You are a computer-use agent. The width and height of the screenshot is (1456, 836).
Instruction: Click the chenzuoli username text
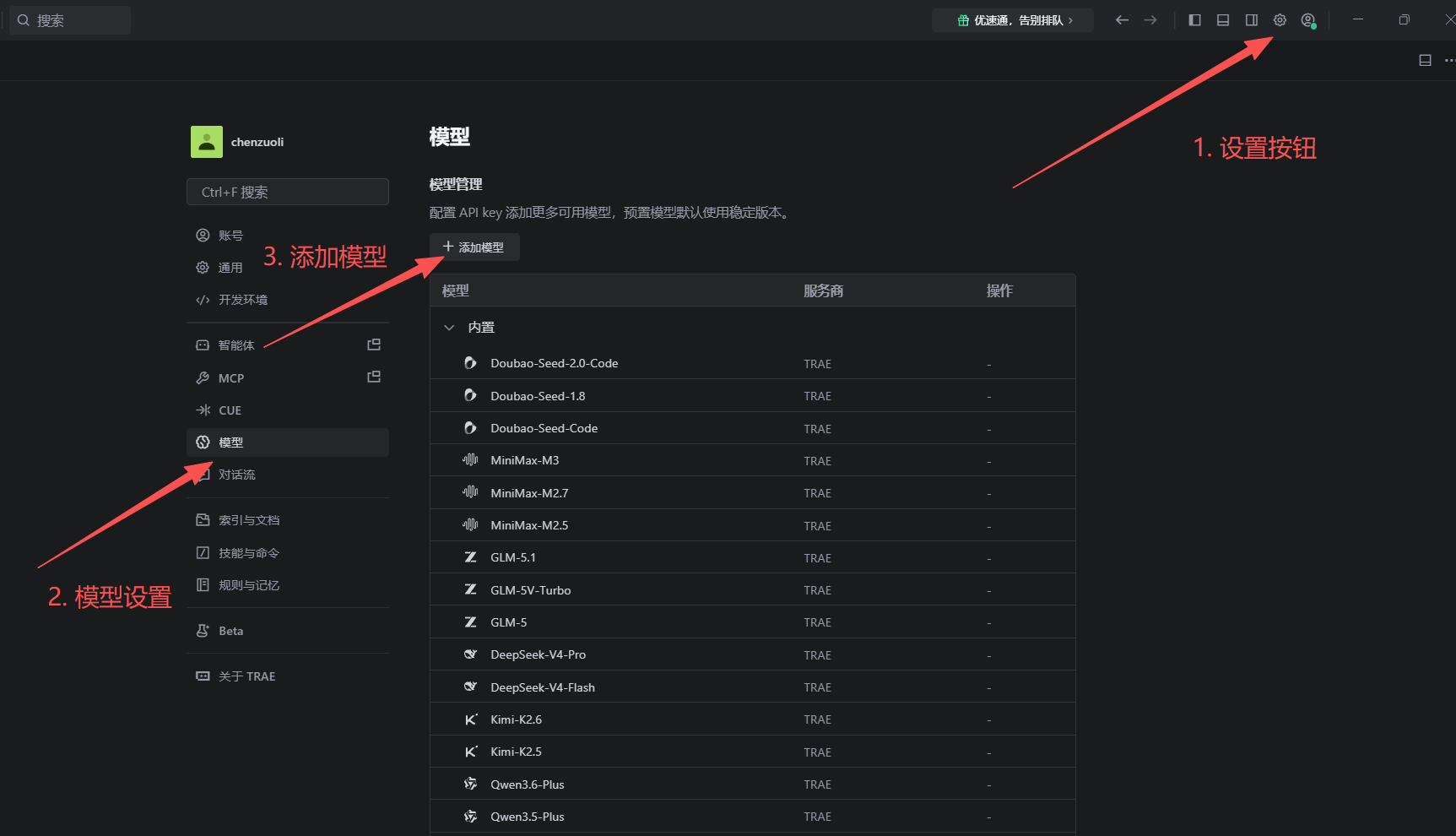click(257, 142)
